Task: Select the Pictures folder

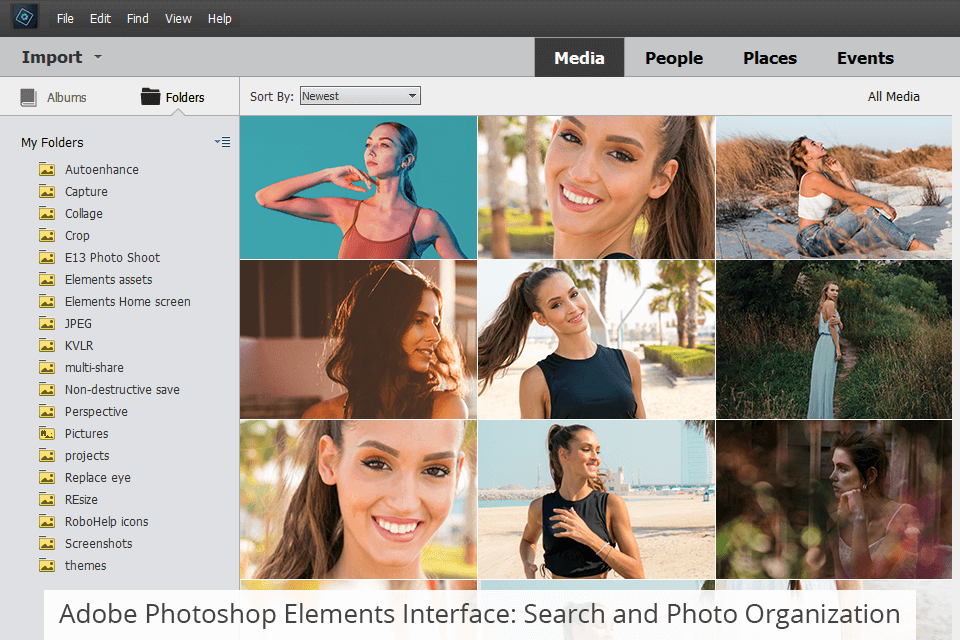Action: coord(86,434)
